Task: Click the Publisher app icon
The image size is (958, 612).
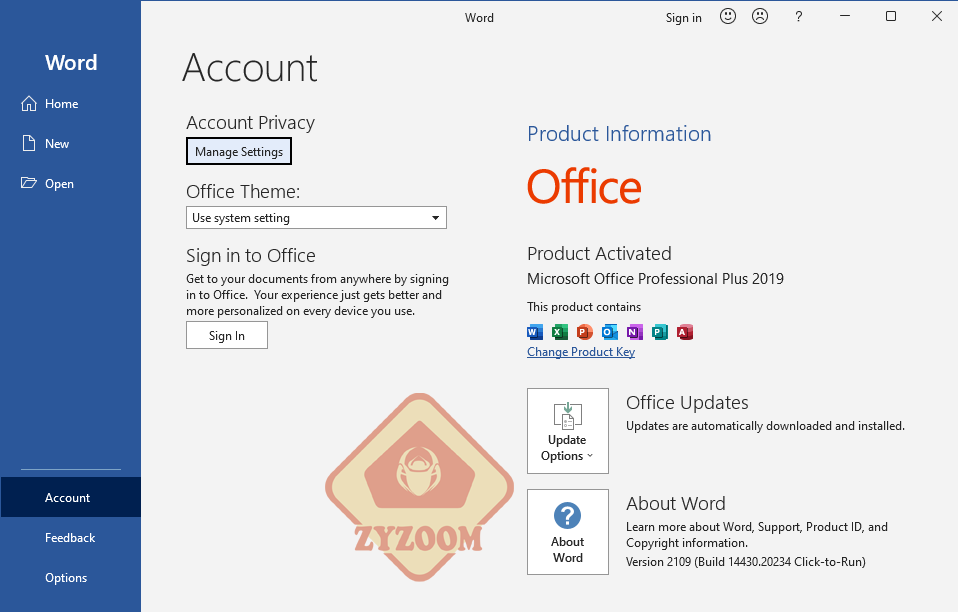Action: coord(660,332)
